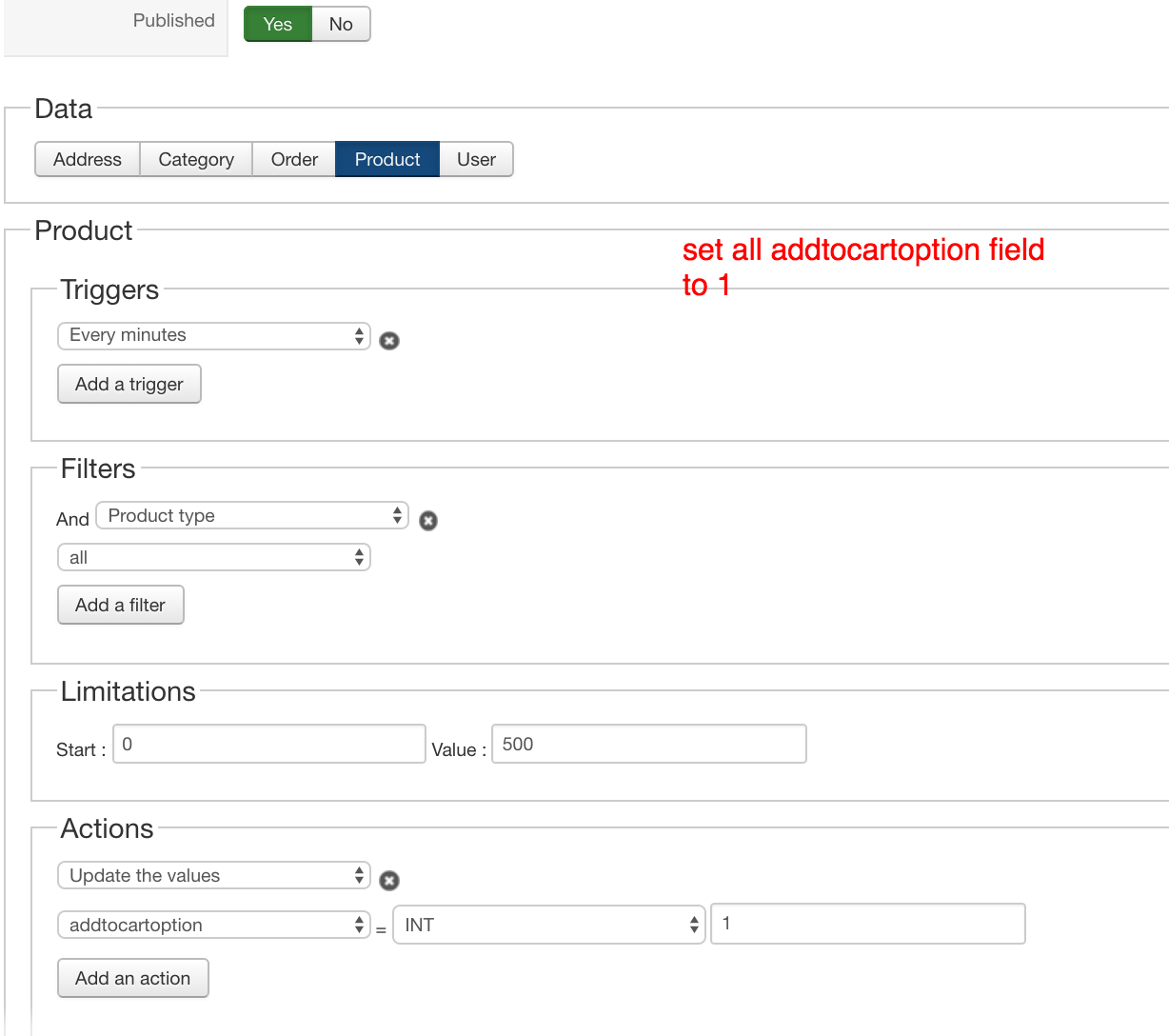Screen dimensions: 1169x1036
Task: Switch to the Address data tab
Action: (88, 160)
